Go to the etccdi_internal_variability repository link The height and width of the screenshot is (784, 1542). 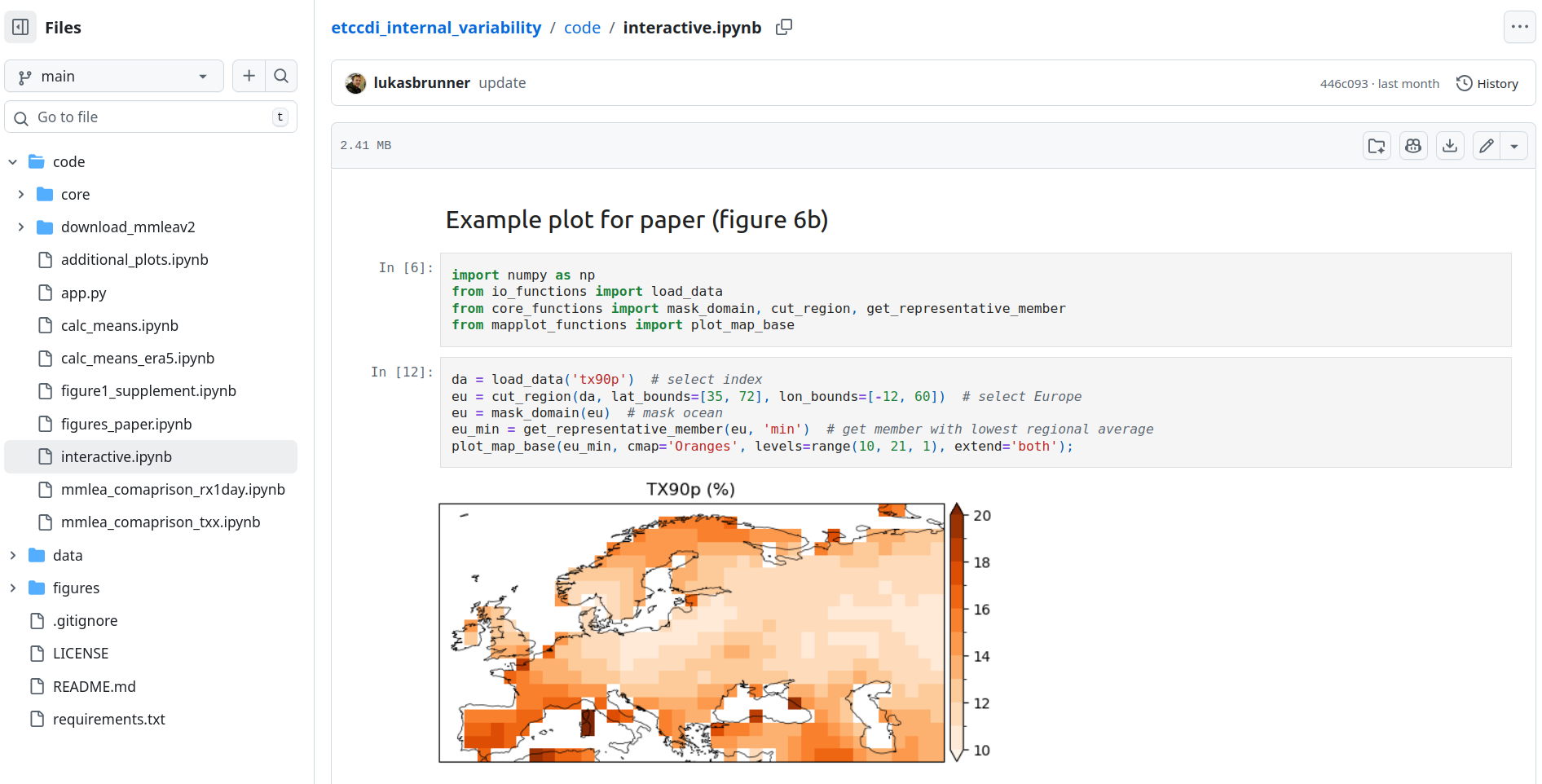click(436, 28)
